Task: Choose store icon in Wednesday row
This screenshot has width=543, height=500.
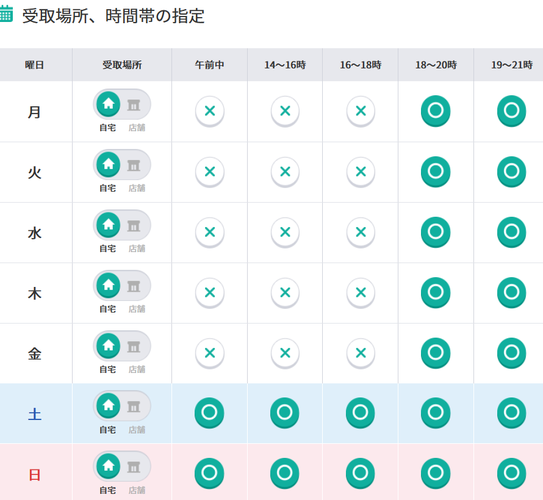Action: [134, 226]
